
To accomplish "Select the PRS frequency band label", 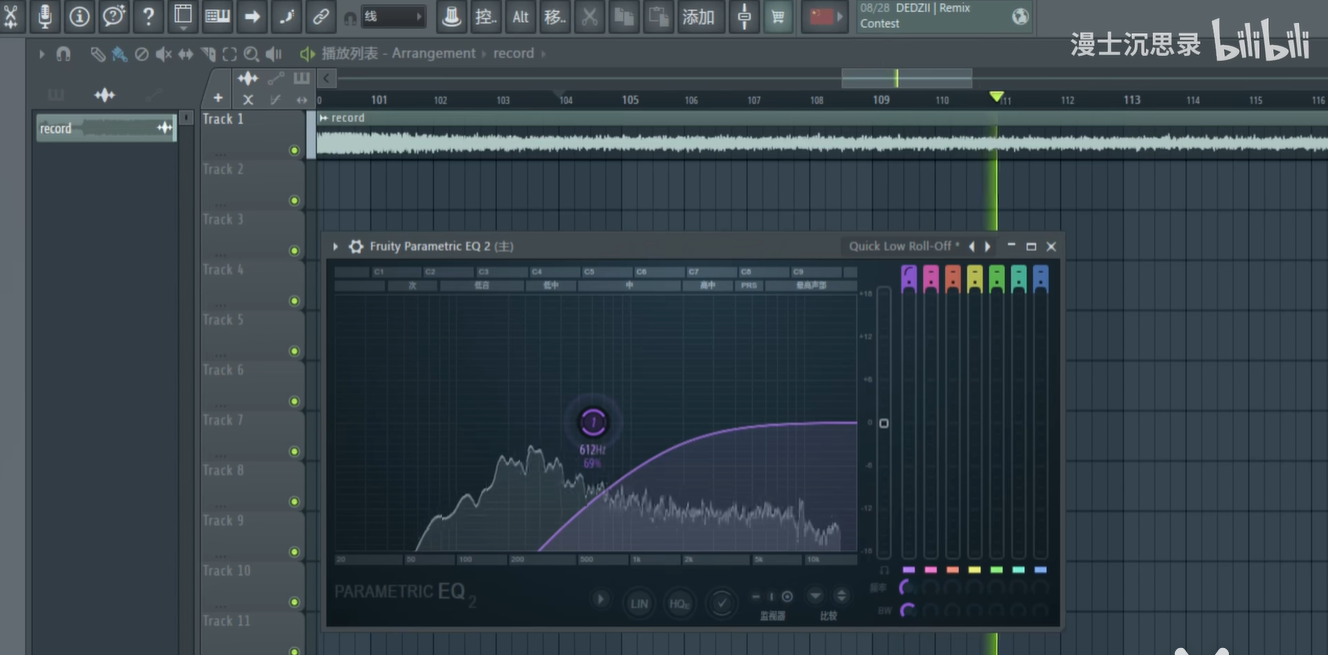I will (749, 286).
